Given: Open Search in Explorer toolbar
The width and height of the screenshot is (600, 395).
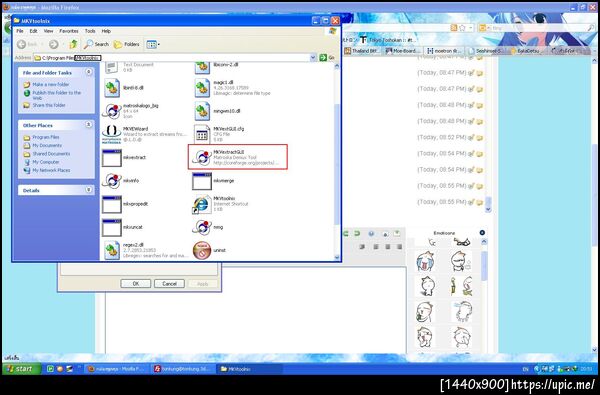Looking at the screenshot, I should pos(97,44).
